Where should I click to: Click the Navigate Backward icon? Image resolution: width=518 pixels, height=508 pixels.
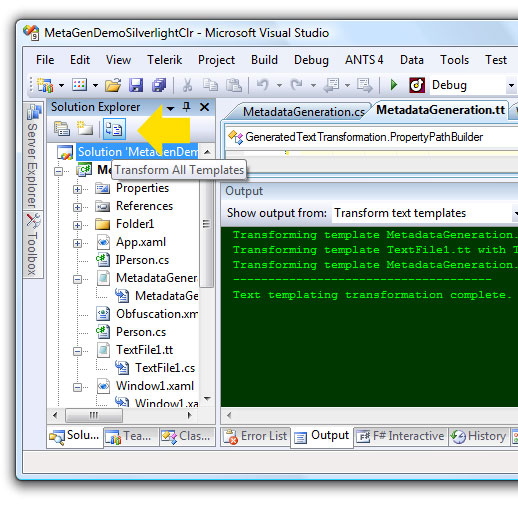pyautogui.click(x=332, y=85)
